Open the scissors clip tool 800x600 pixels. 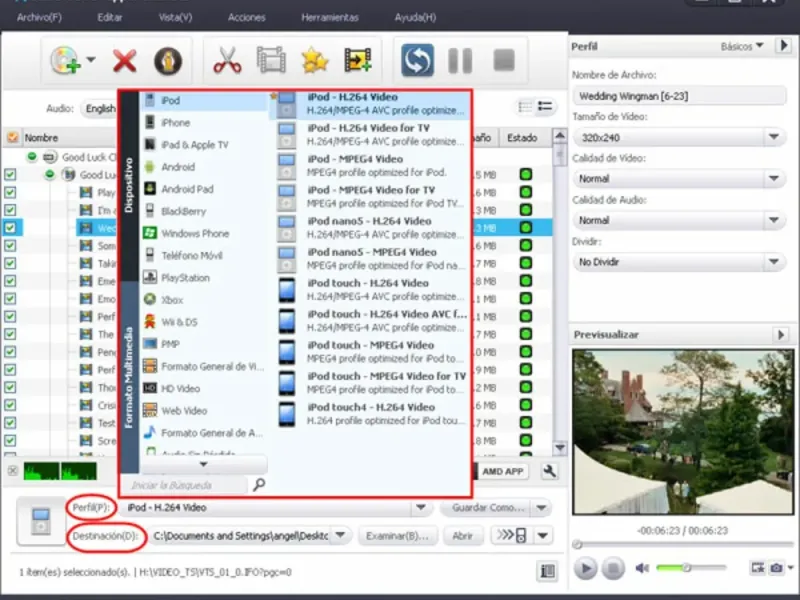227,60
